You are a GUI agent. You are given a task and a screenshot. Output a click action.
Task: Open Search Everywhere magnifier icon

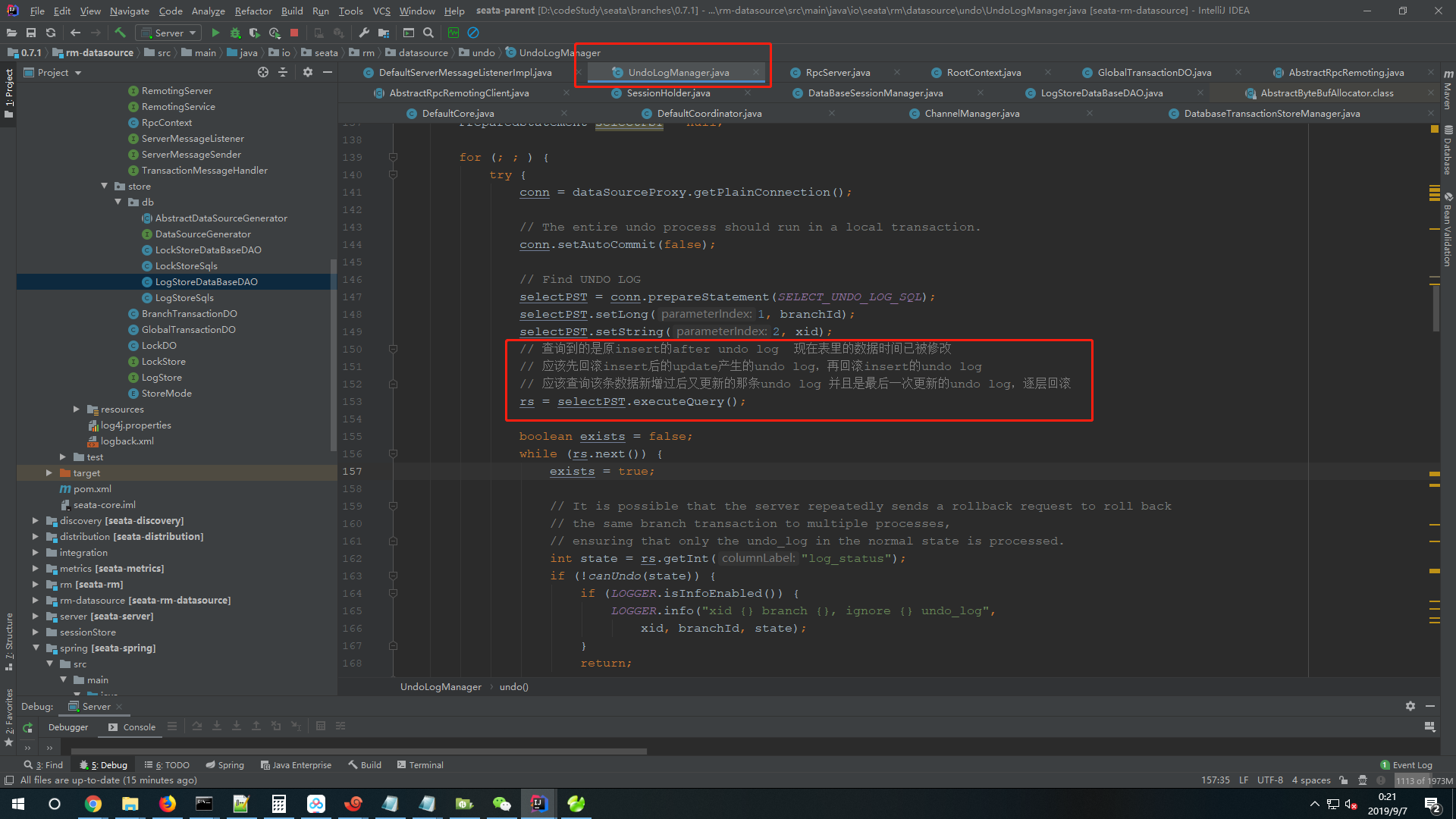[428, 33]
